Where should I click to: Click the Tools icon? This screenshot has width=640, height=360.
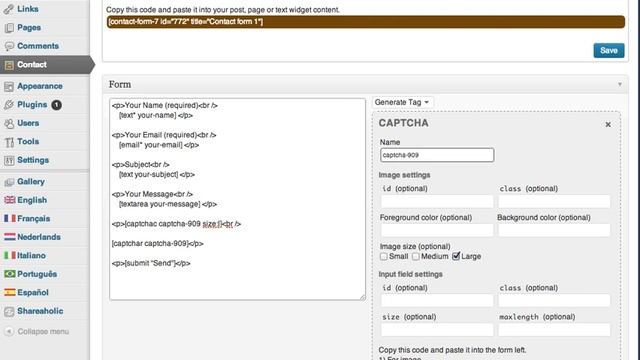coord(9,142)
